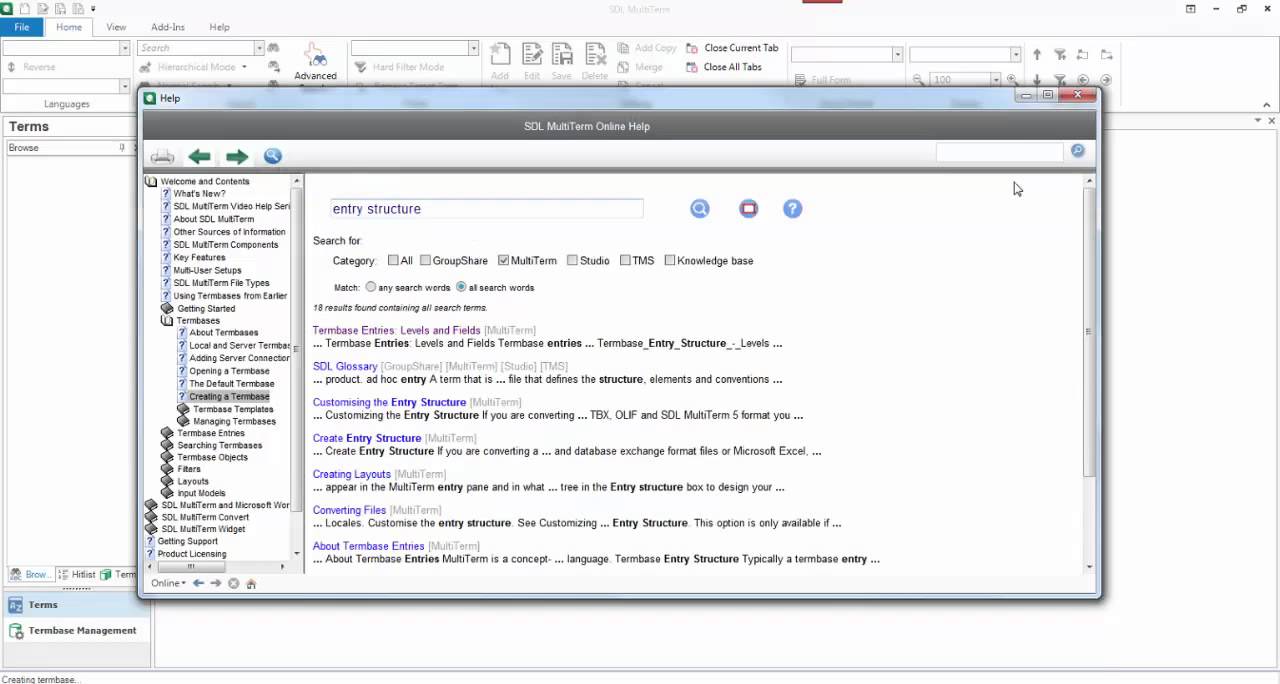Click the Save entry ribbon icon
Viewport: 1280px width, 684px height.
tap(562, 61)
